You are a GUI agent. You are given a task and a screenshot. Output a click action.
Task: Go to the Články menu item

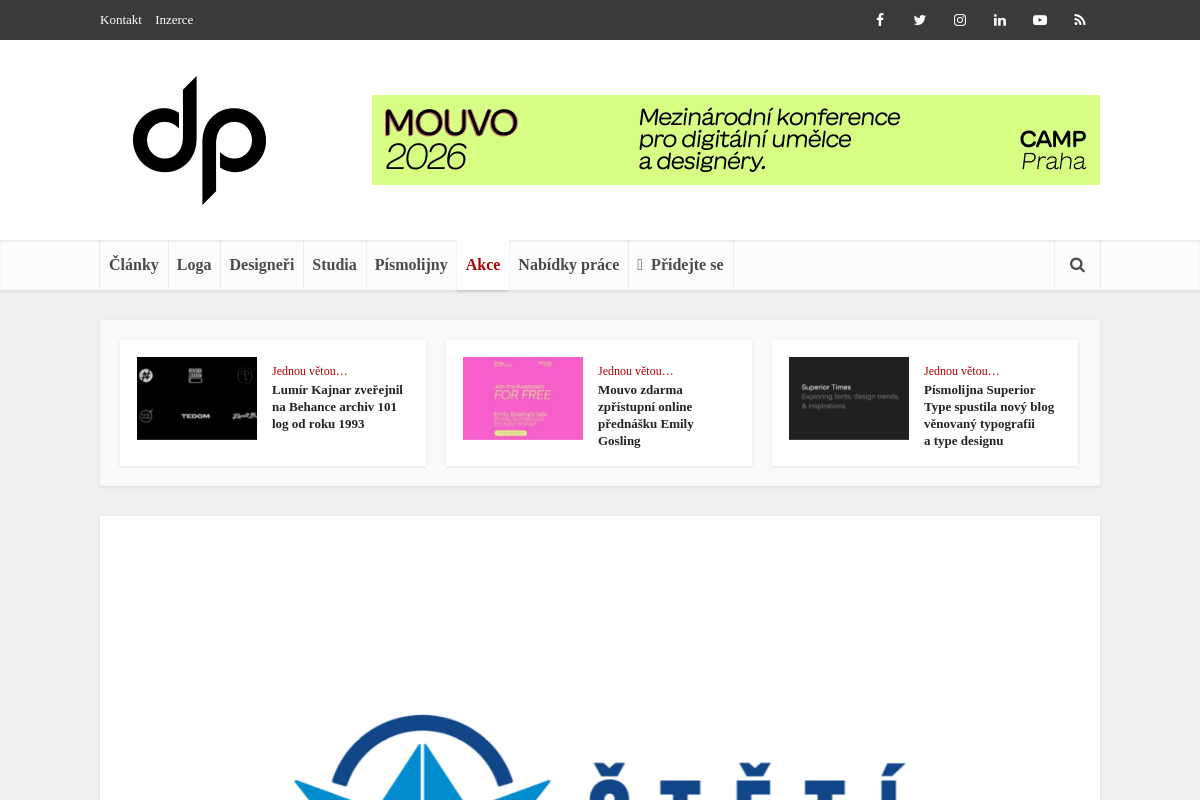point(134,265)
